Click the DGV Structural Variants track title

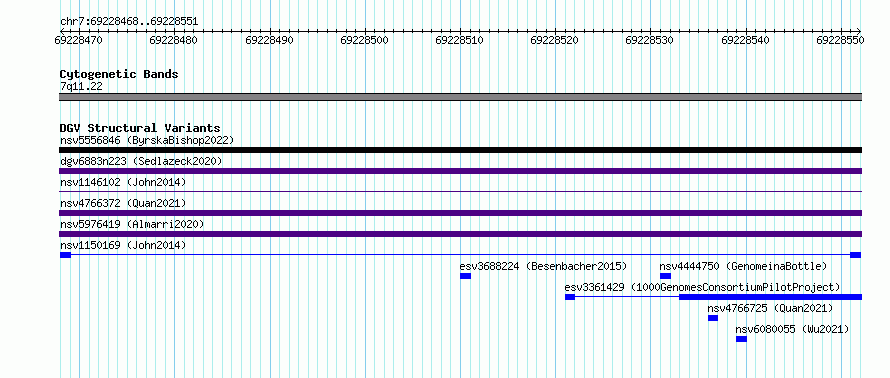pos(140,128)
